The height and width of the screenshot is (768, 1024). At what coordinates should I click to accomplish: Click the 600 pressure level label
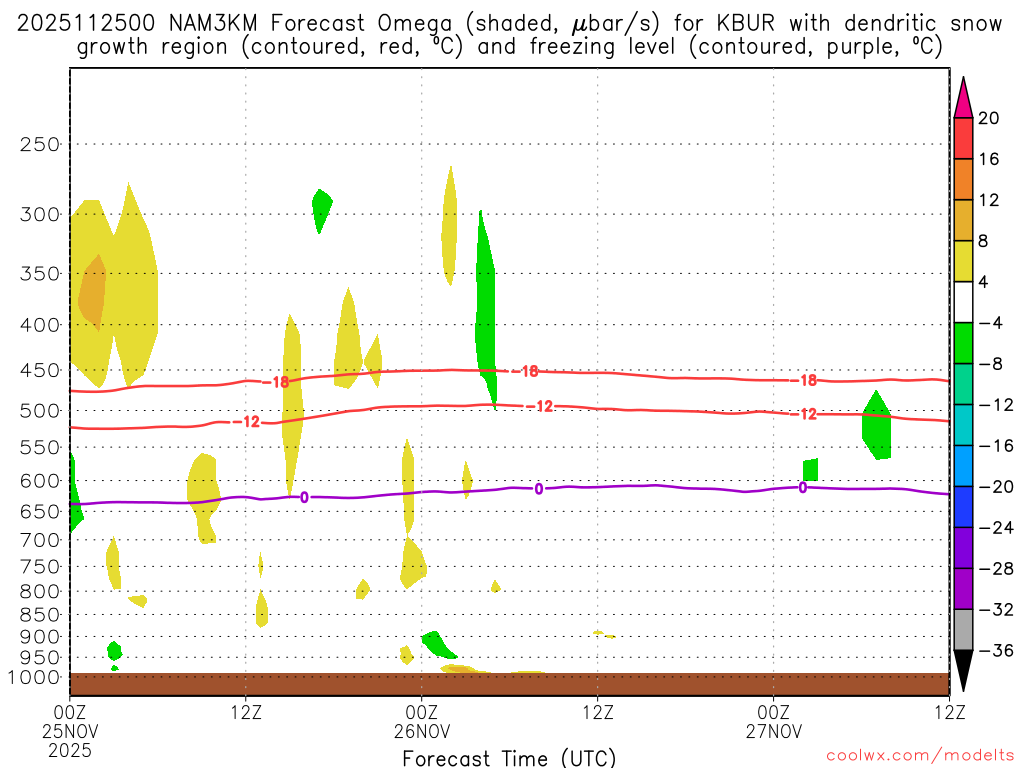pyautogui.click(x=40, y=481)
